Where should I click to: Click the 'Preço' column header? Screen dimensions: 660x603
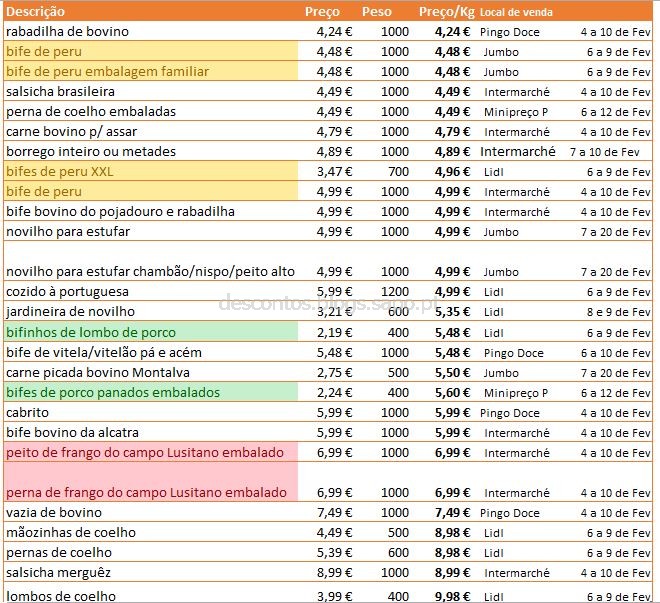(322, 12)
